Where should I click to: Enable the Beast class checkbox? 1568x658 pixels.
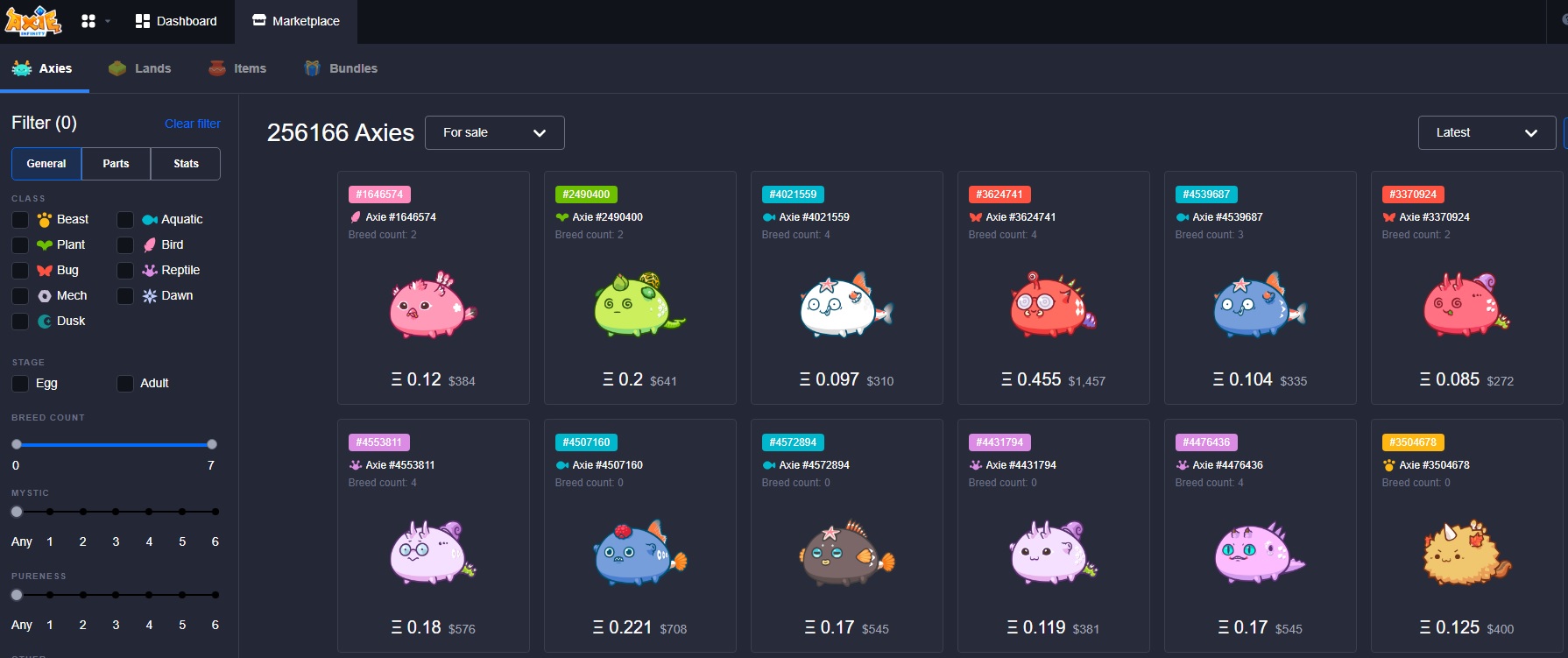coord(20,219)
